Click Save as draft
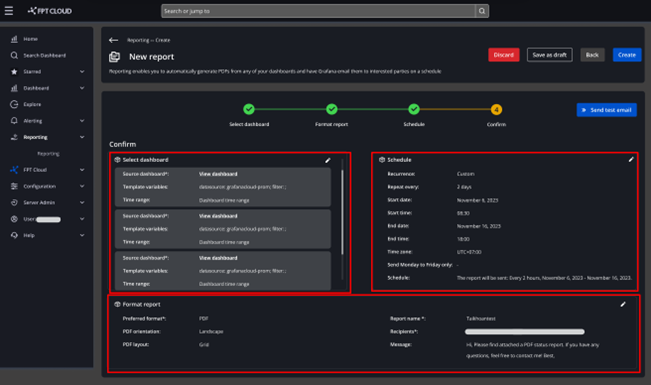This screenshot has height=385, width=651. pyautogui.click(x=550, y=55)
